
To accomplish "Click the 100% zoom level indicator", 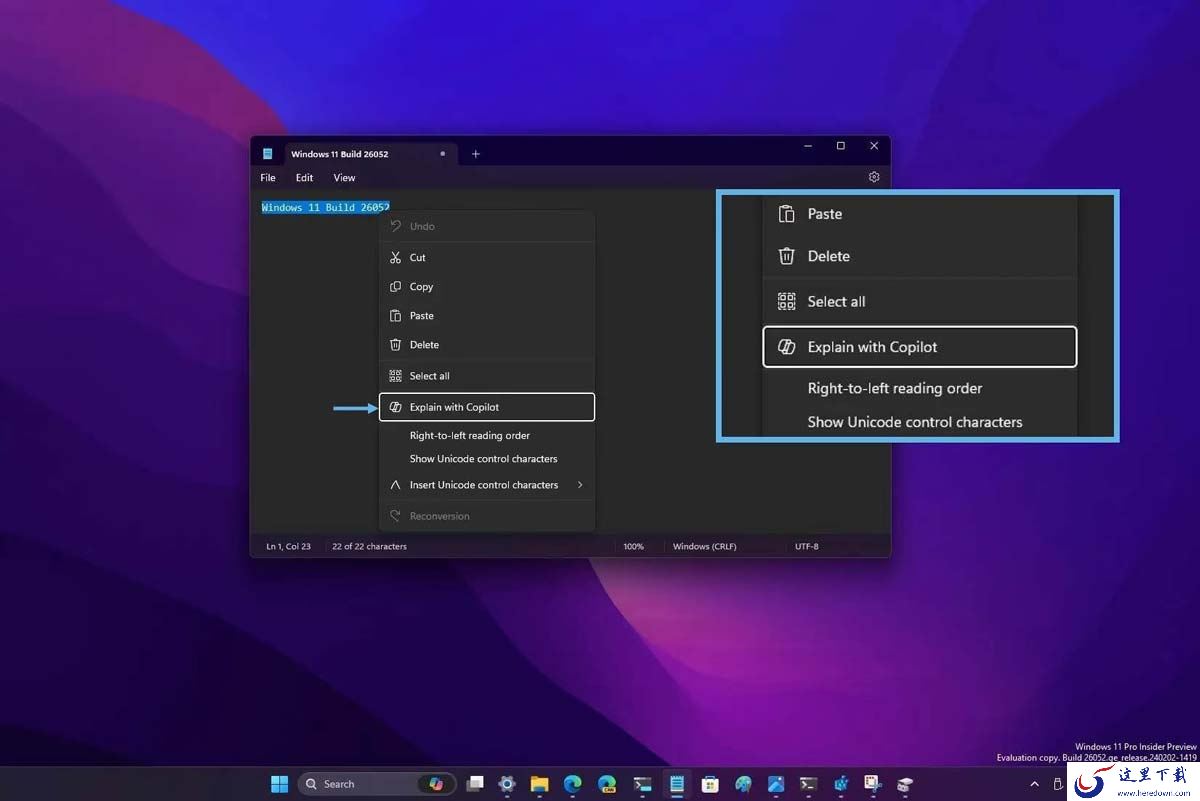I will coord(633,547).
